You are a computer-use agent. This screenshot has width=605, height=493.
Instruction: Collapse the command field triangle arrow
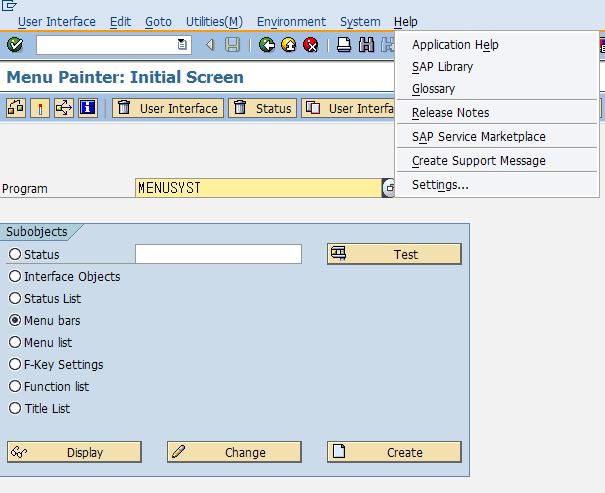(x=210, y=45)
